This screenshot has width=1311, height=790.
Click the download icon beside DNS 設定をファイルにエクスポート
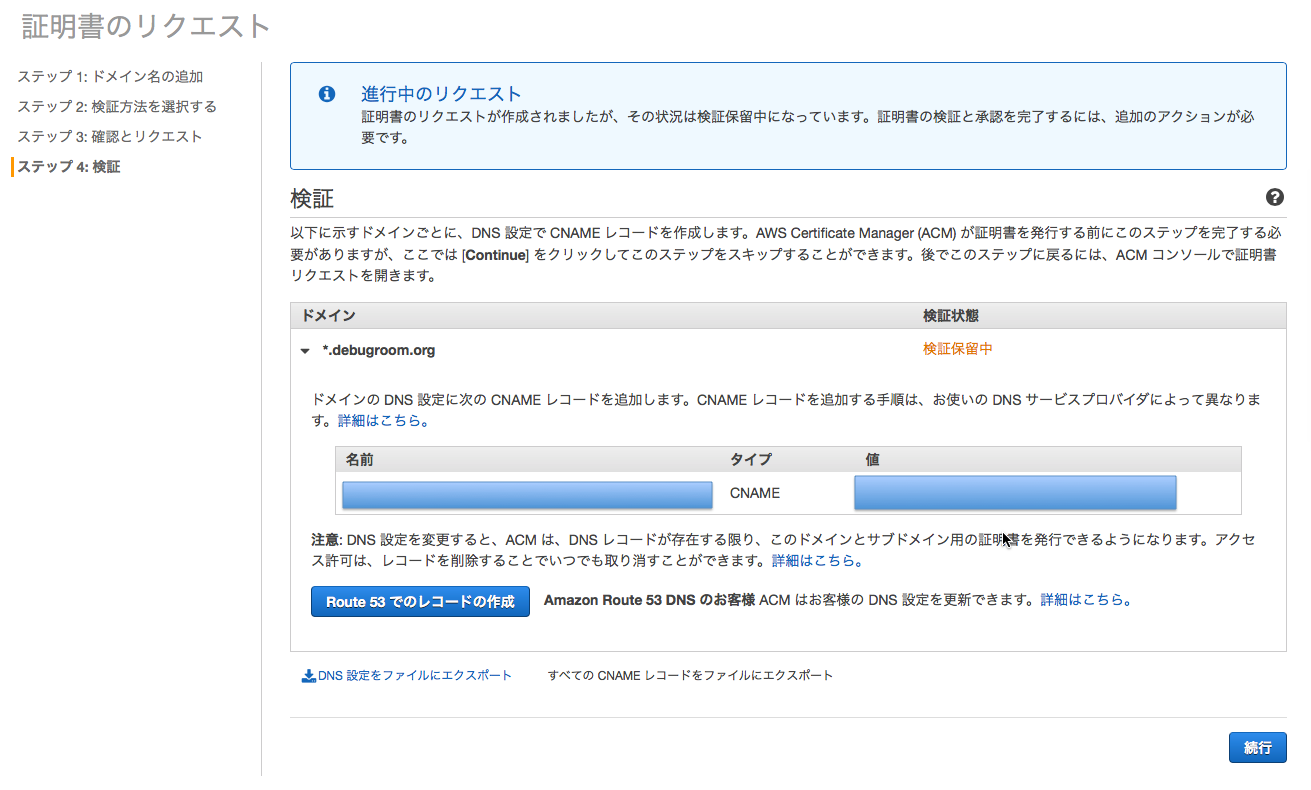pos(309,676)
